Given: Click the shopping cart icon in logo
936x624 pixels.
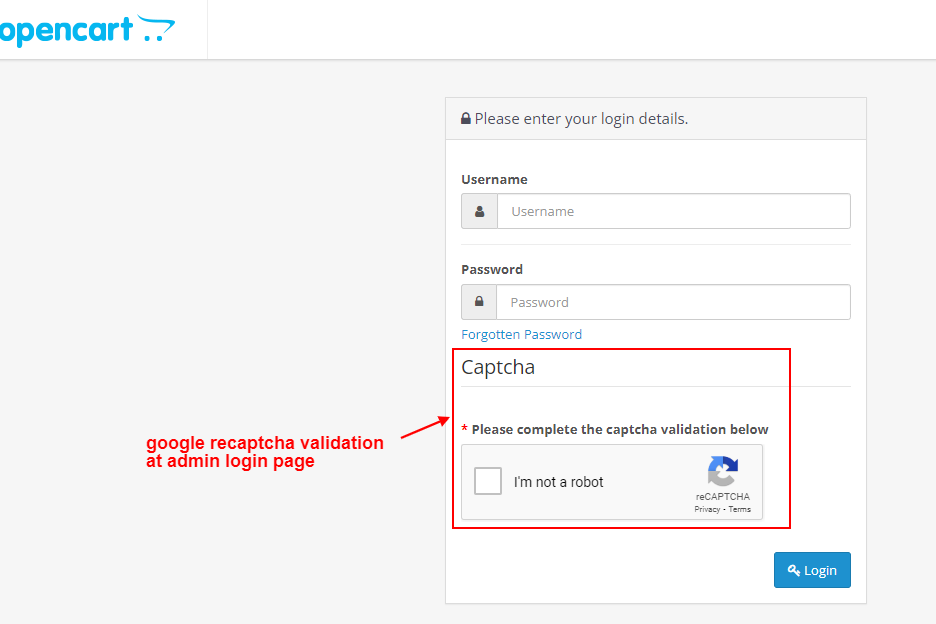Looking at the screenshot, I should 156,28.
